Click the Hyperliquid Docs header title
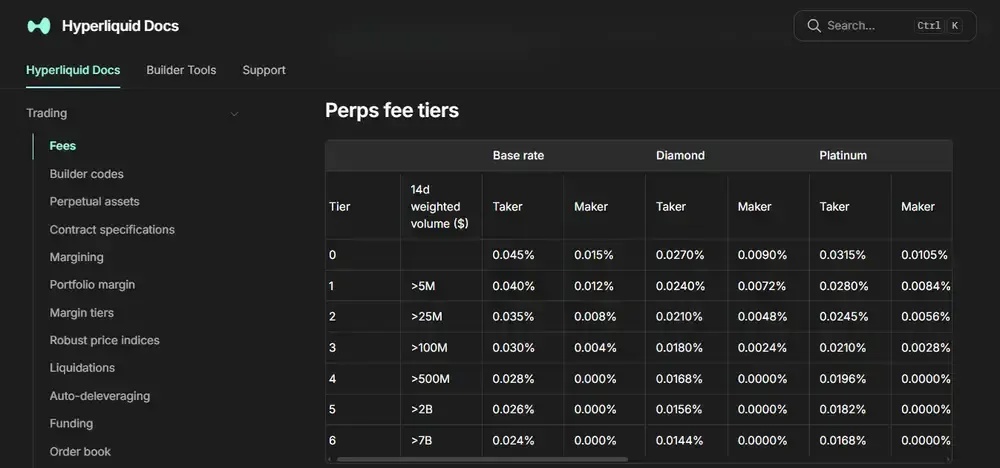Viewport: 1000px width, 468px height. (120, 26)
